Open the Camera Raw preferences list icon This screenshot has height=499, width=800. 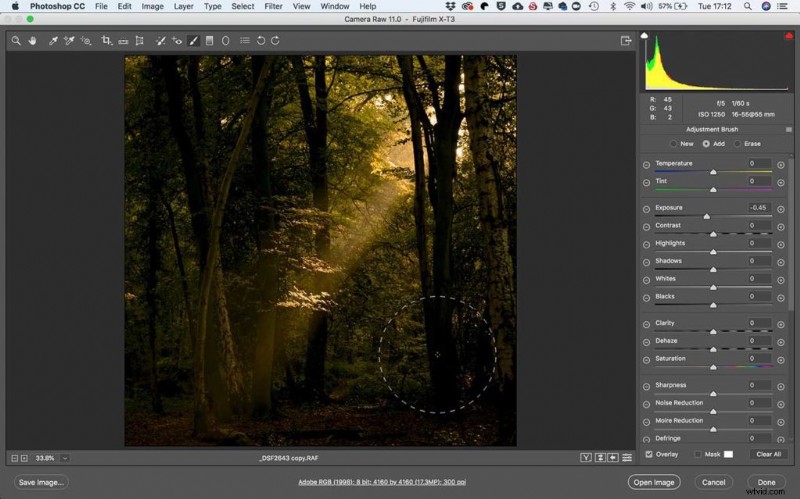click(x=245, y=40)
